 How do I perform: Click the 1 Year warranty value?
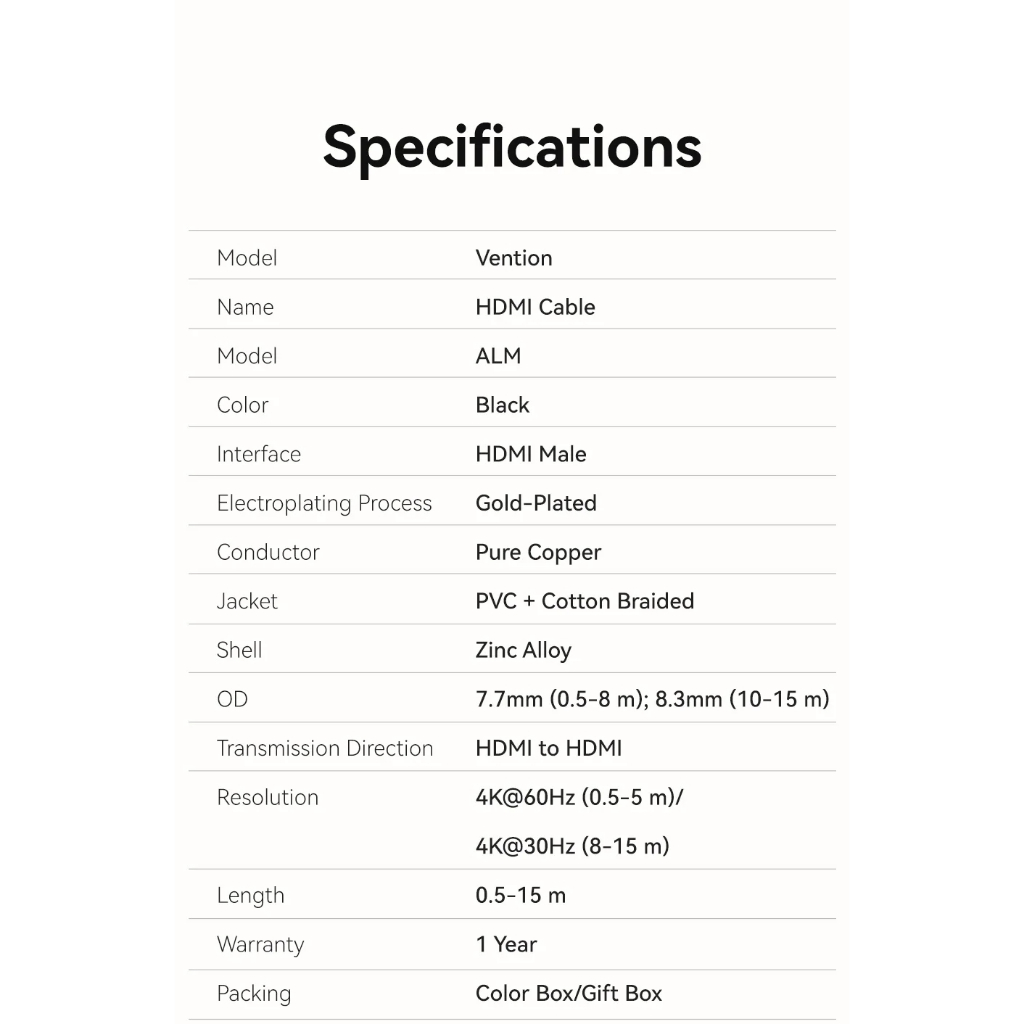(x=506, y=944)
